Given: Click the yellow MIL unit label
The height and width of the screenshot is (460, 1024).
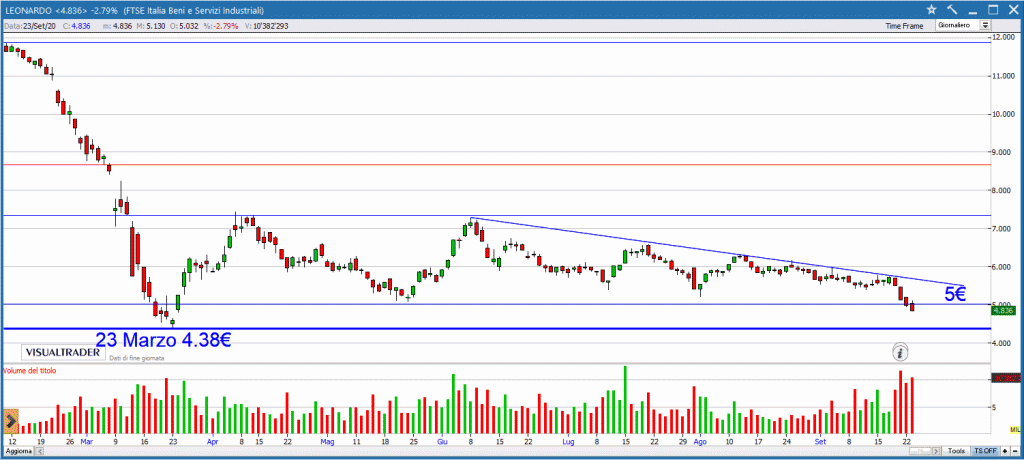Looking at the screenshot, I should point(1015,429).
